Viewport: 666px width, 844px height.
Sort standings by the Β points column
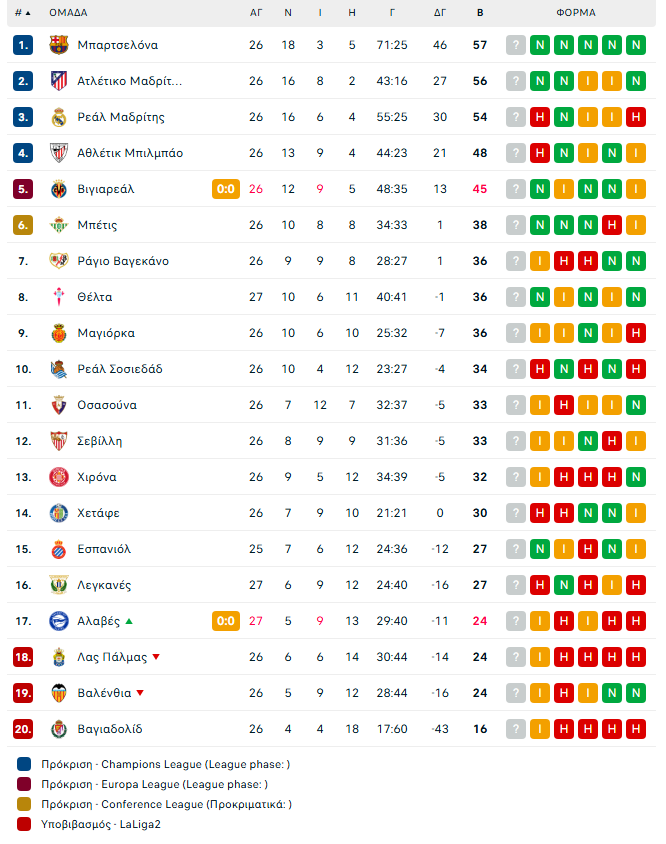point(480,13)
